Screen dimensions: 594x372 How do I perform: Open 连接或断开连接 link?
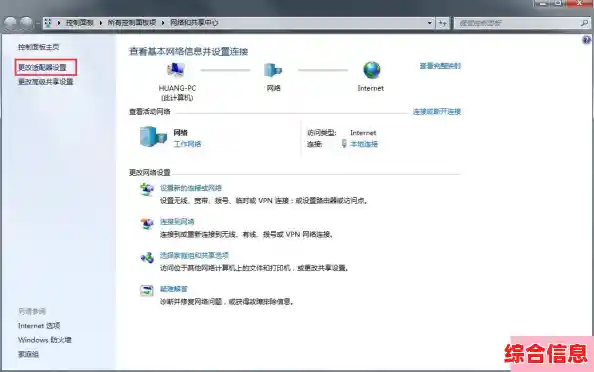pyautogui.click(x=436, y=111)
